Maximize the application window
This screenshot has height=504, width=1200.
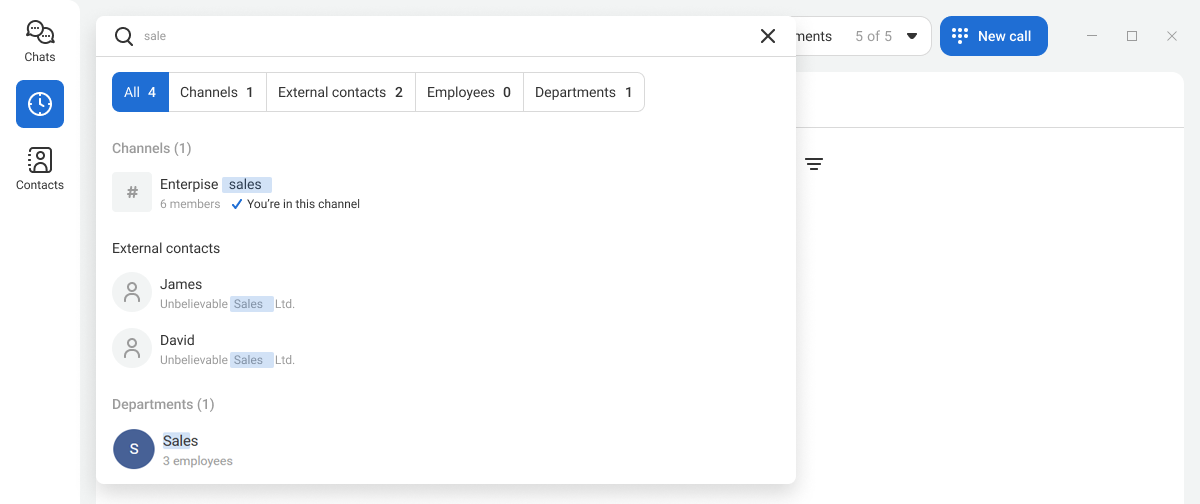tap(1132, 36)
